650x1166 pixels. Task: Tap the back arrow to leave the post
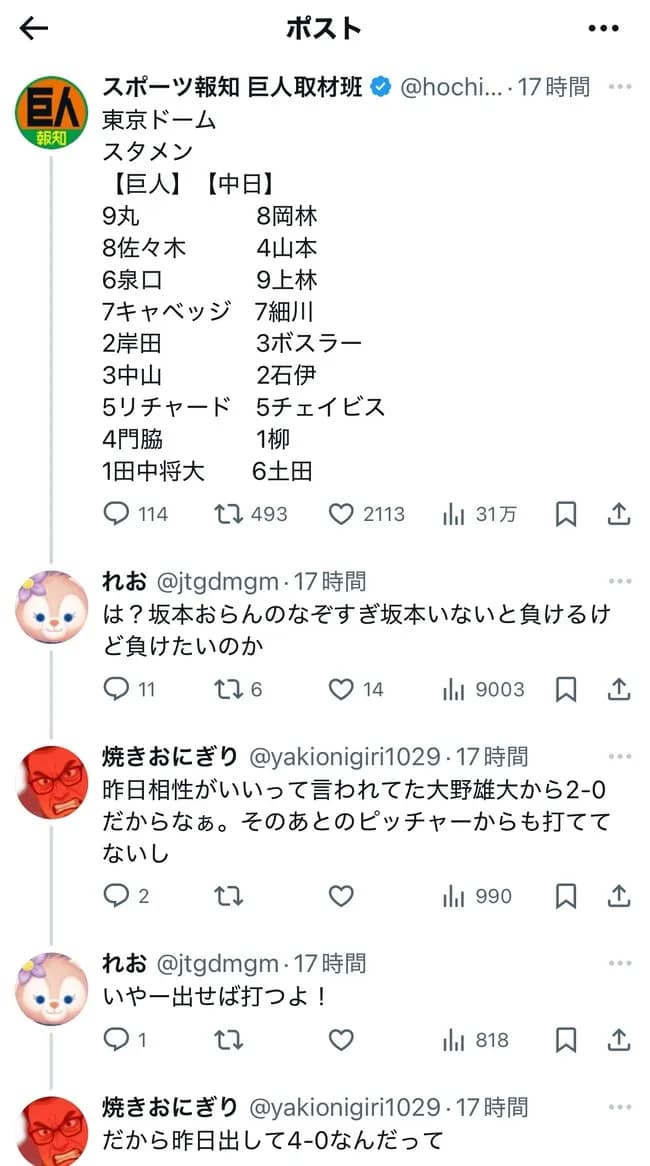pos(33,28)
